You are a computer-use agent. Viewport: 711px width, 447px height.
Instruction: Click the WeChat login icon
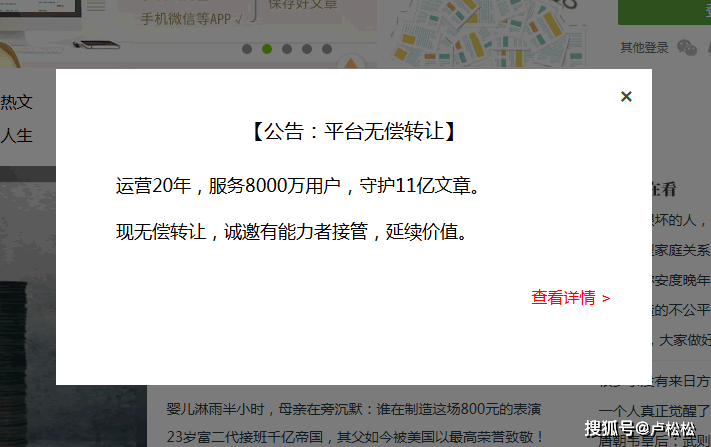click(686, 48)
